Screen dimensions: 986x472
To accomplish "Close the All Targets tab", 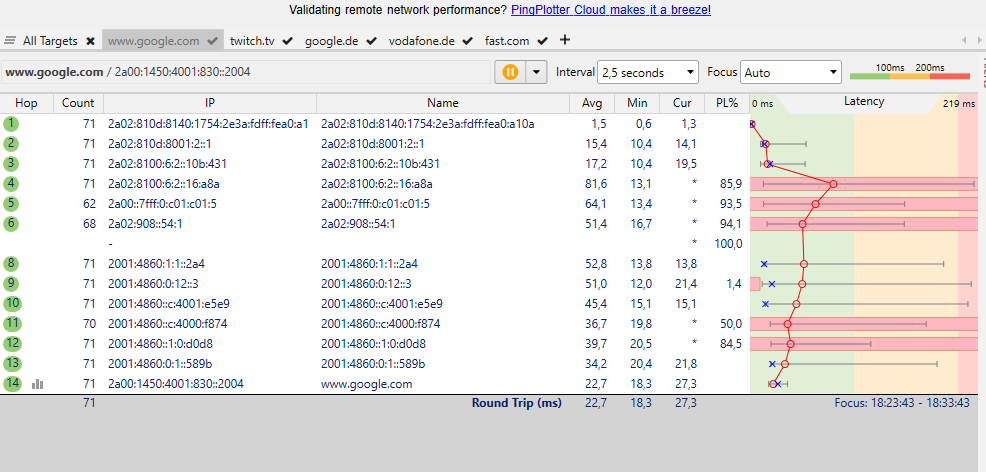I will 91,41.
